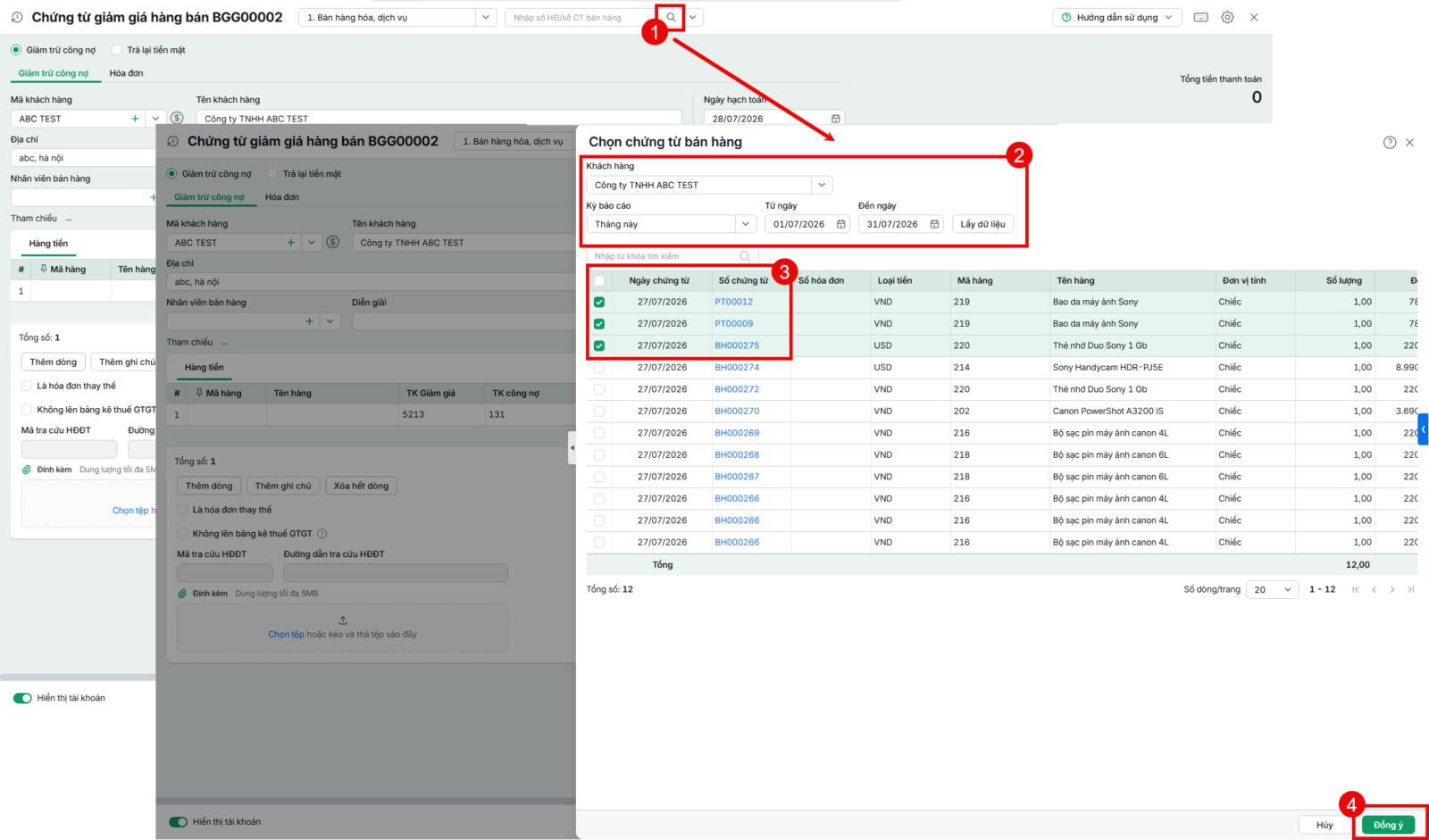This screenshot has height=840, width=1429.
Task: Open the Đến ngày calendar picker icon
Action: click(x=935, y=224)
